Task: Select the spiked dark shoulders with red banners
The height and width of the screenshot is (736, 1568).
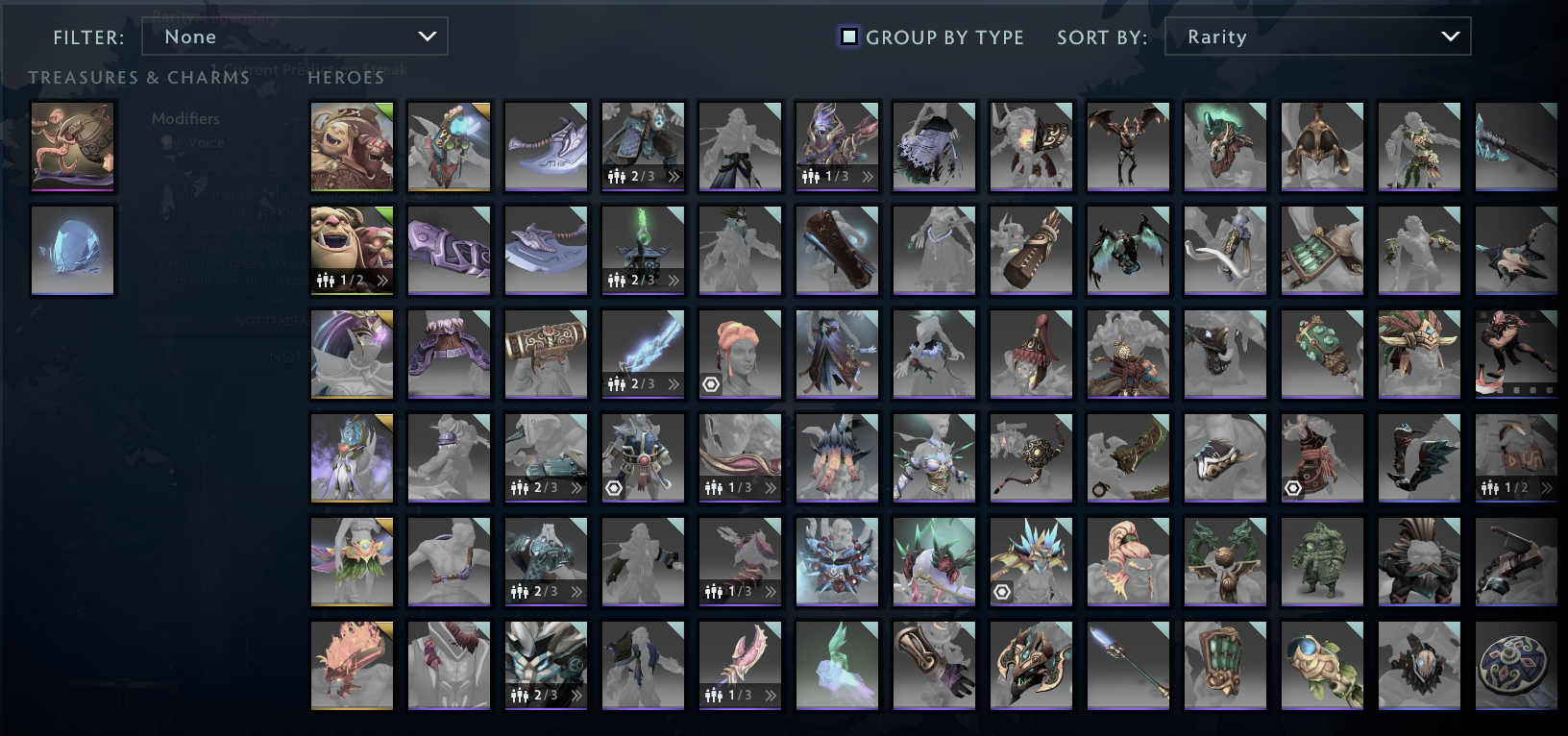Action: click(x=837, y=458)
